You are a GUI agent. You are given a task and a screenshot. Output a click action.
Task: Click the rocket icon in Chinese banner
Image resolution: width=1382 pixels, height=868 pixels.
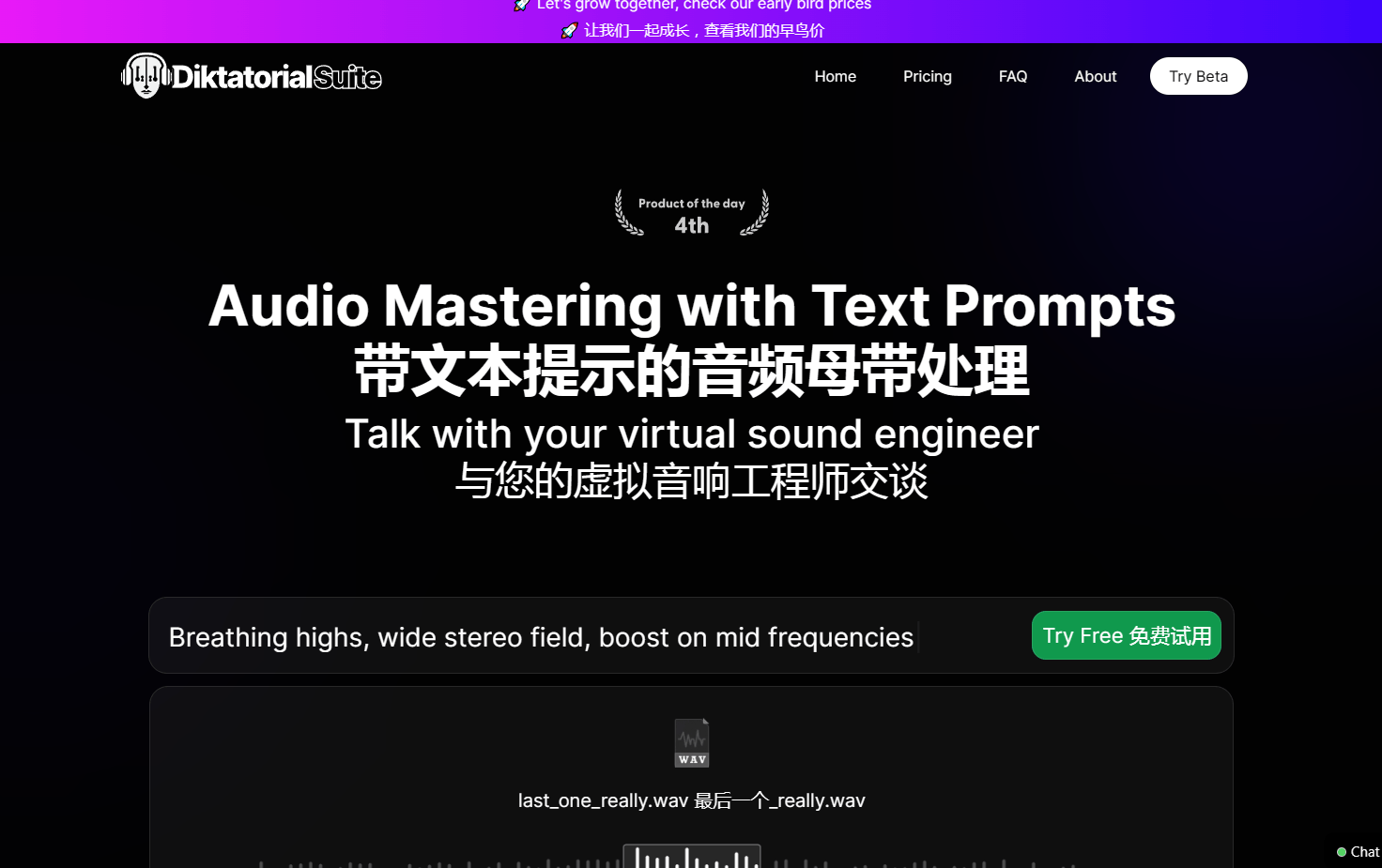pos(569,31)
